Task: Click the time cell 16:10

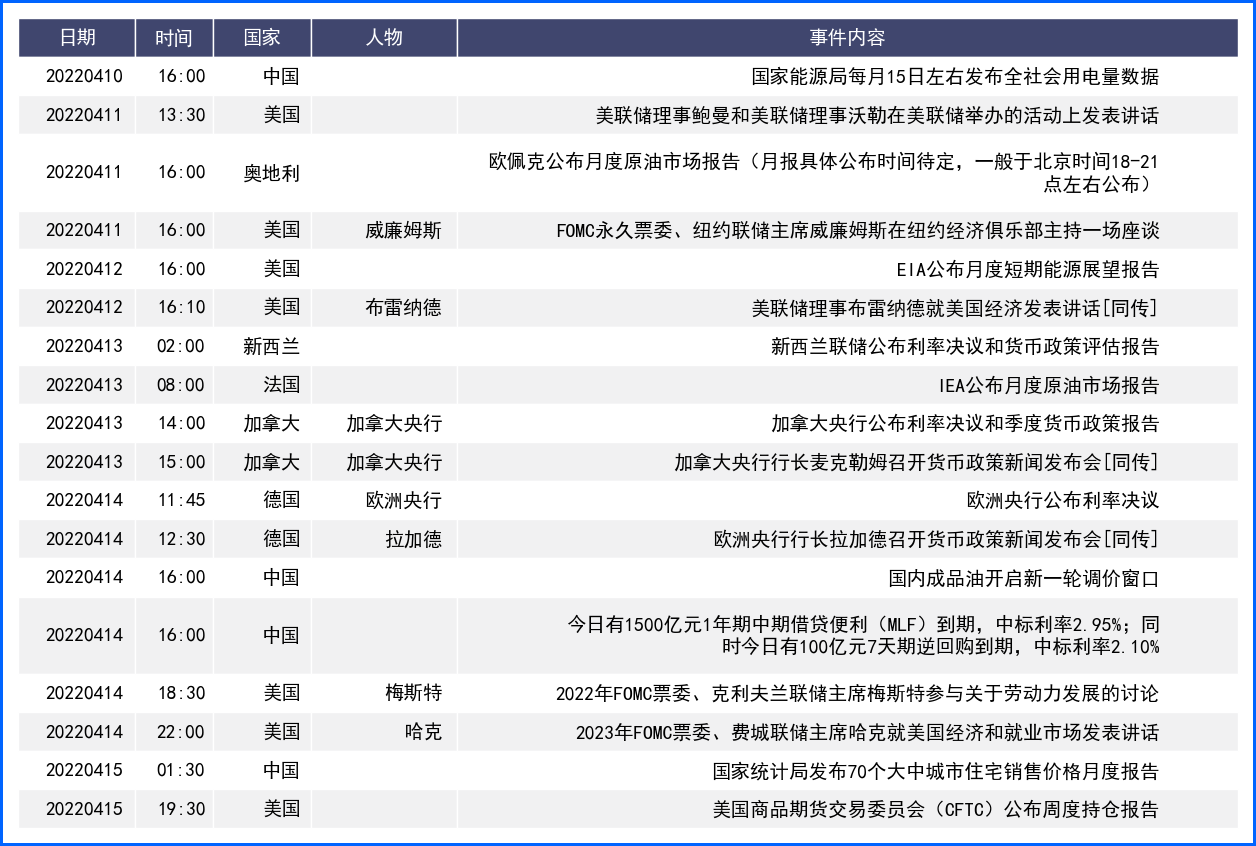Action: point(181,308)
